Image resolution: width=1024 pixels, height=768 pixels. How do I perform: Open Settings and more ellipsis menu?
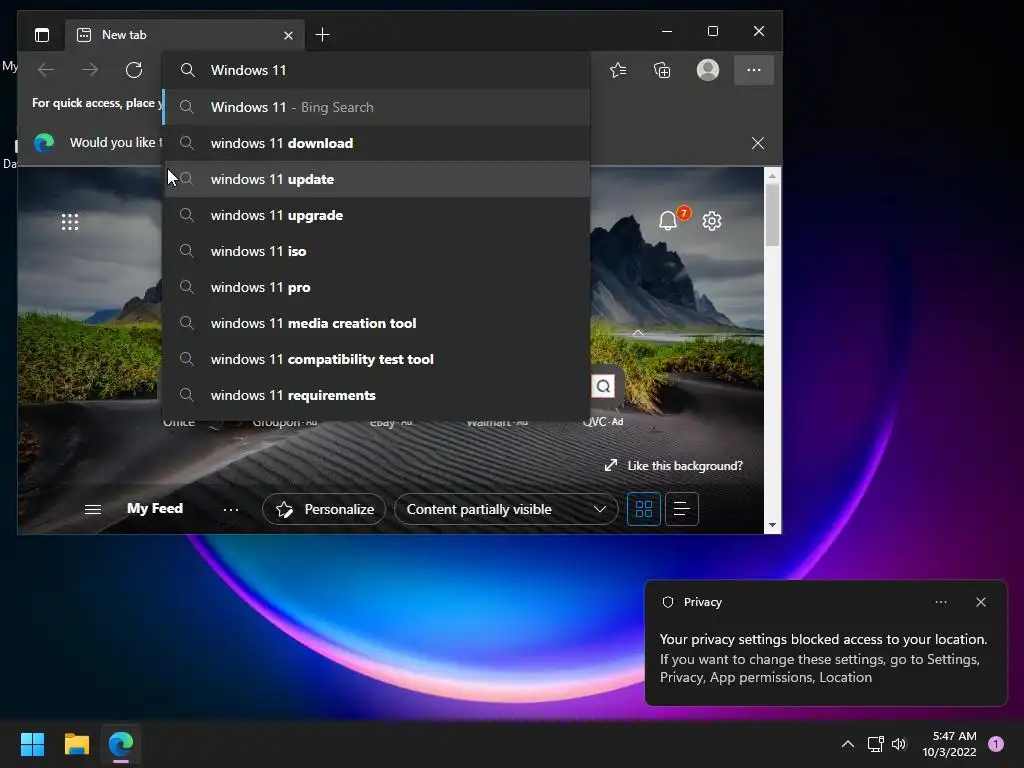754,70
